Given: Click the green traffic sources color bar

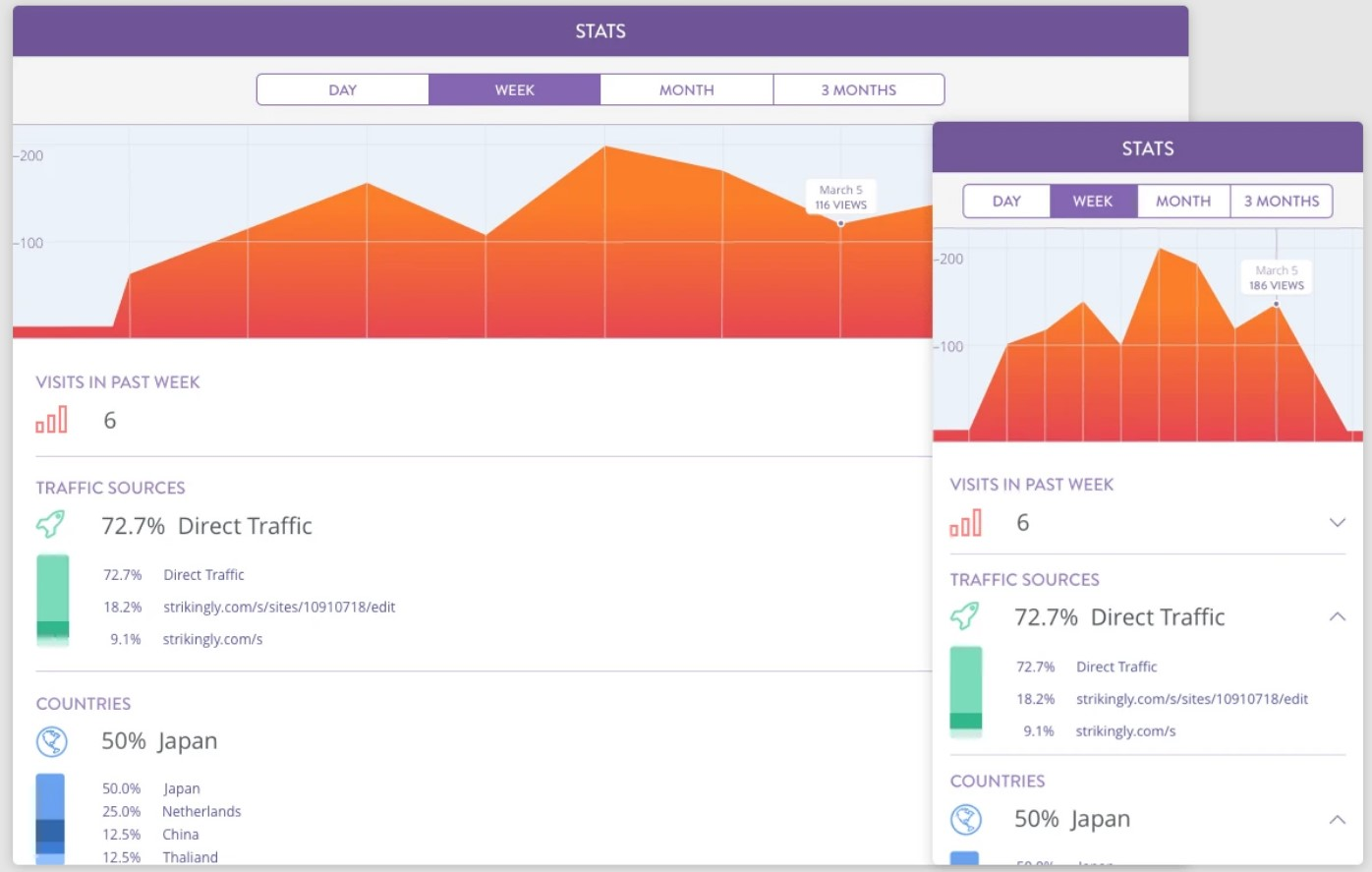Looking at the screenshot, I should click(53, 600).
